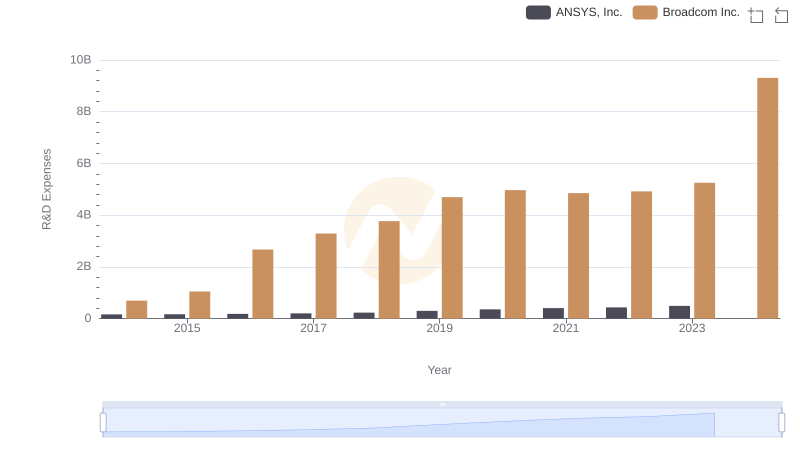Image resolution: width=800 pixels, height=461 pixels.
Task: Click the Broadcom bar for 2019
Action: coord(452,258)
